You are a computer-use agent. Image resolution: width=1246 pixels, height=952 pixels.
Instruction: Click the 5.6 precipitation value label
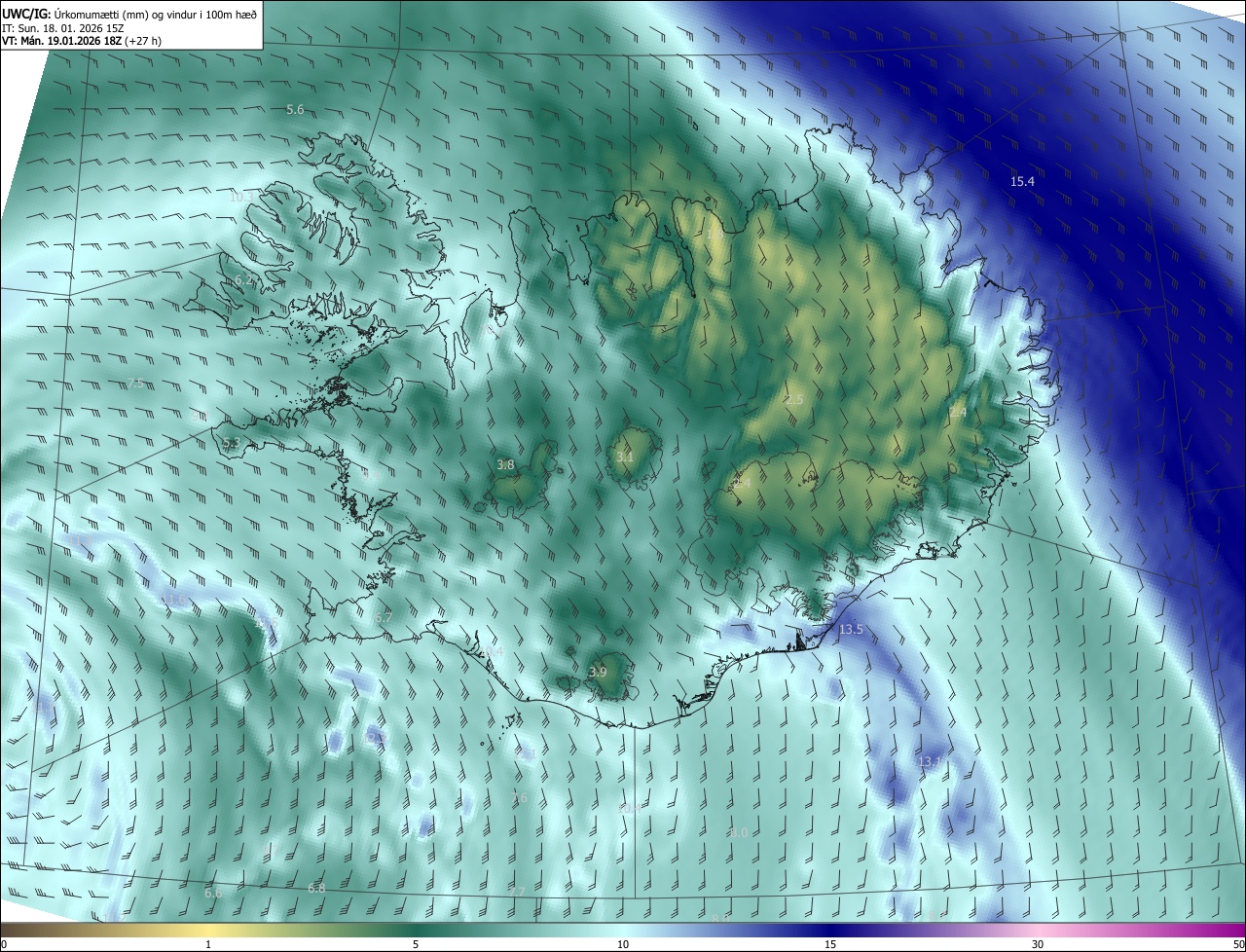(295, 110)
